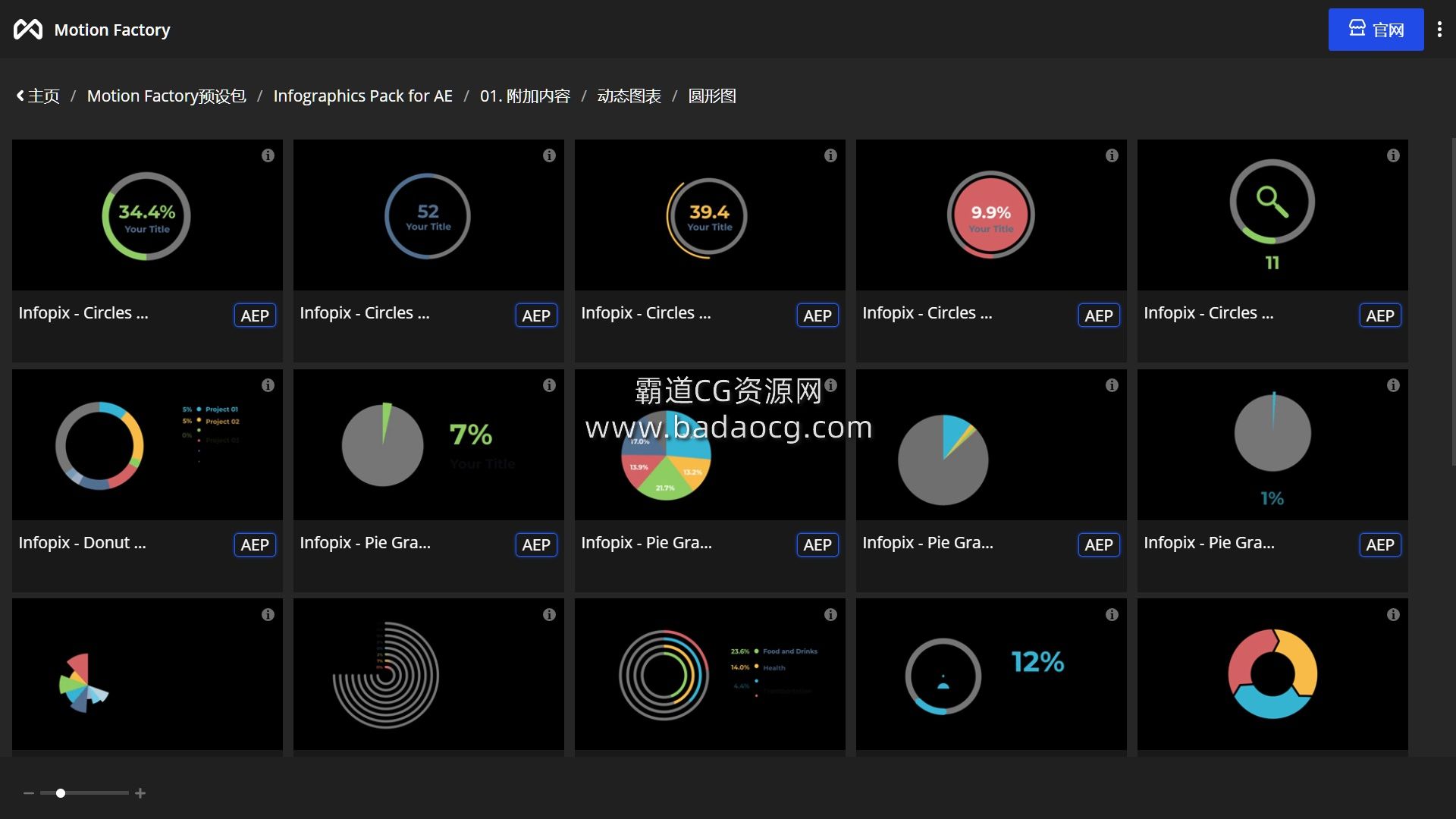
Task: Show info for the 9.9% circle card
Action: [x=1112, y=155]
